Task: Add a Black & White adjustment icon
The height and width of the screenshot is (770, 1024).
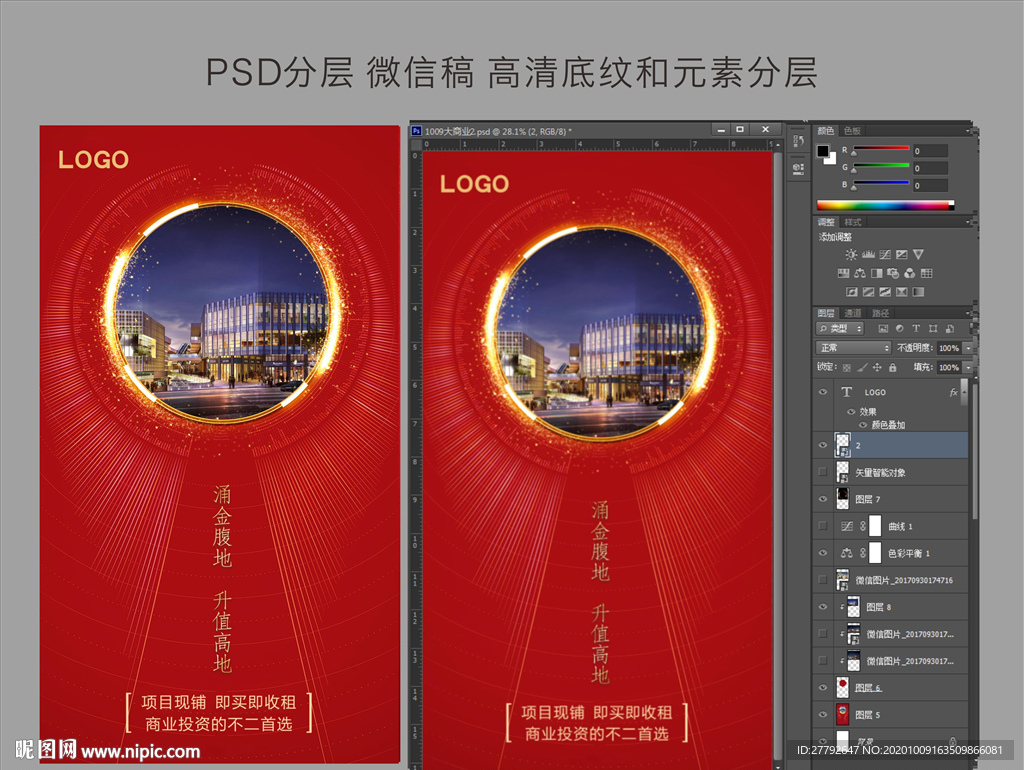Action: 876,273
